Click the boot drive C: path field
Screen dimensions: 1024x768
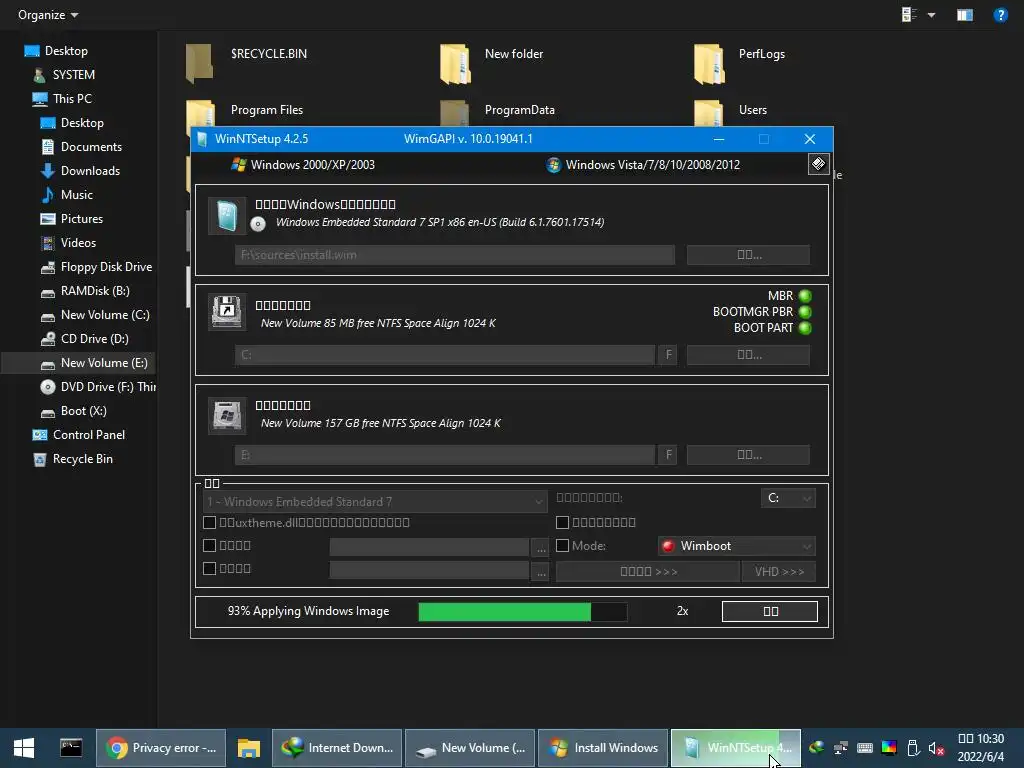click(445, 355)
